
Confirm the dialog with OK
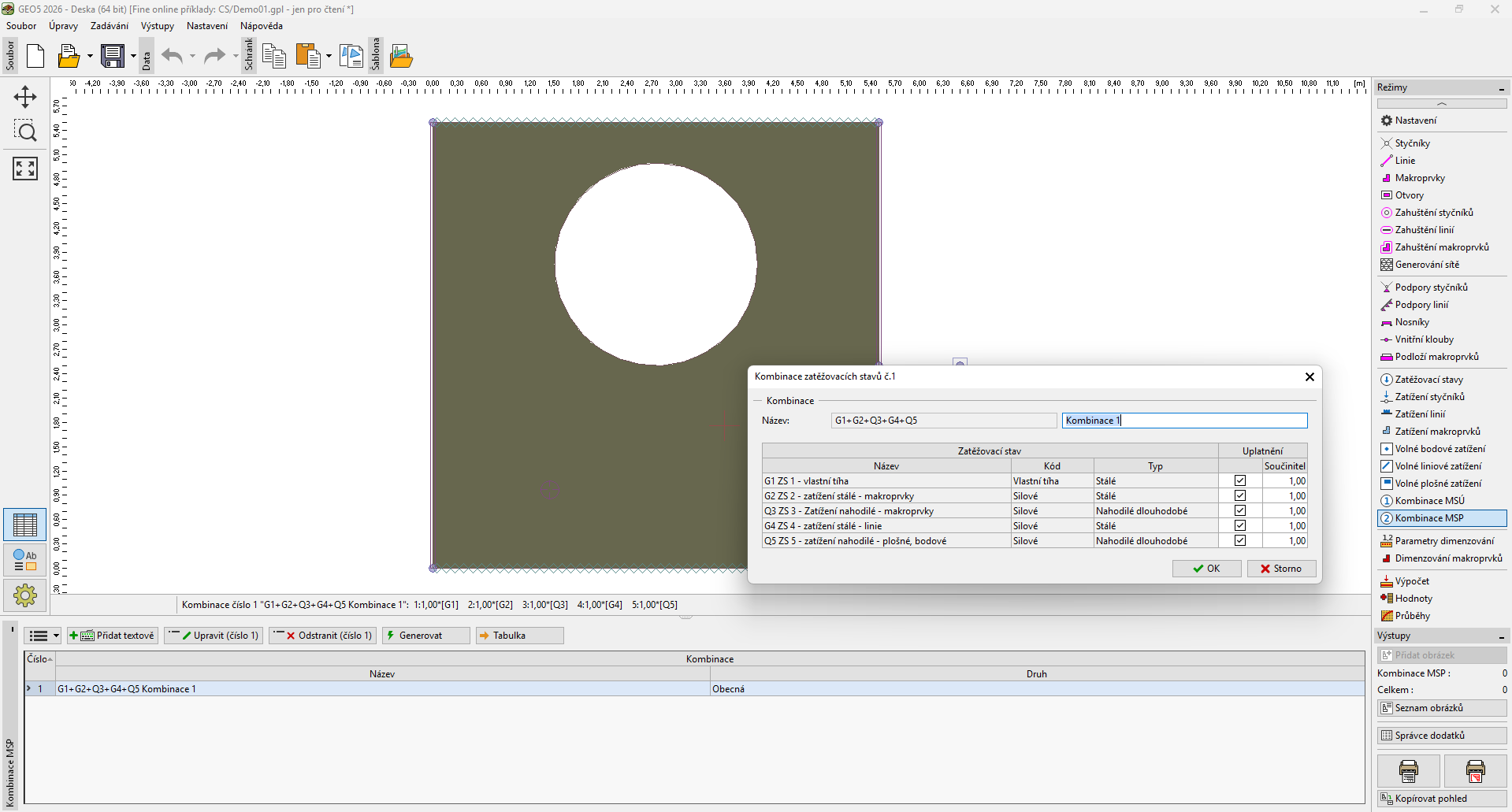click(1206, 569)
